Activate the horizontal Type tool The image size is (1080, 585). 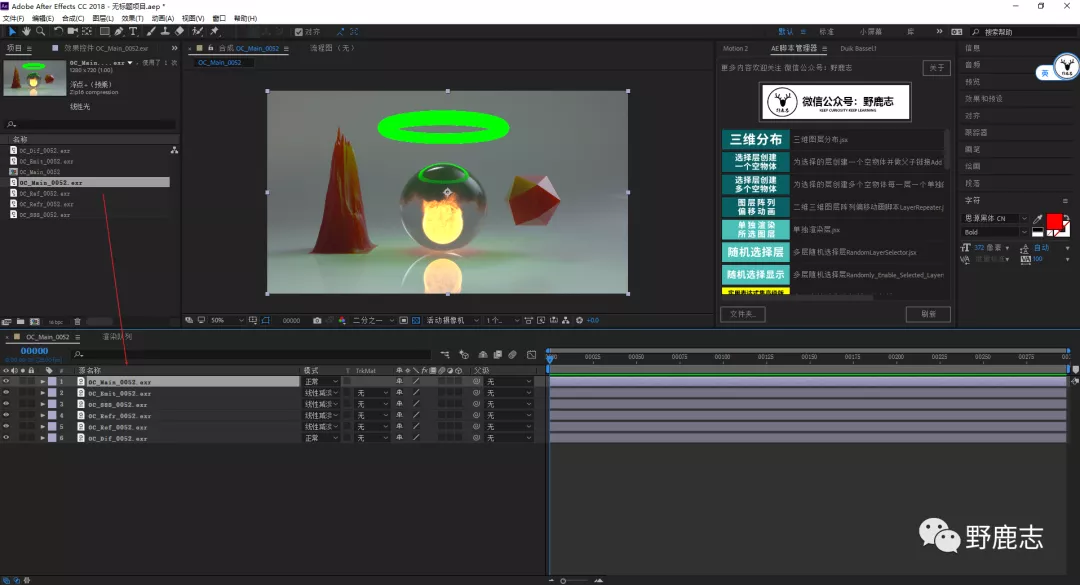133,32
